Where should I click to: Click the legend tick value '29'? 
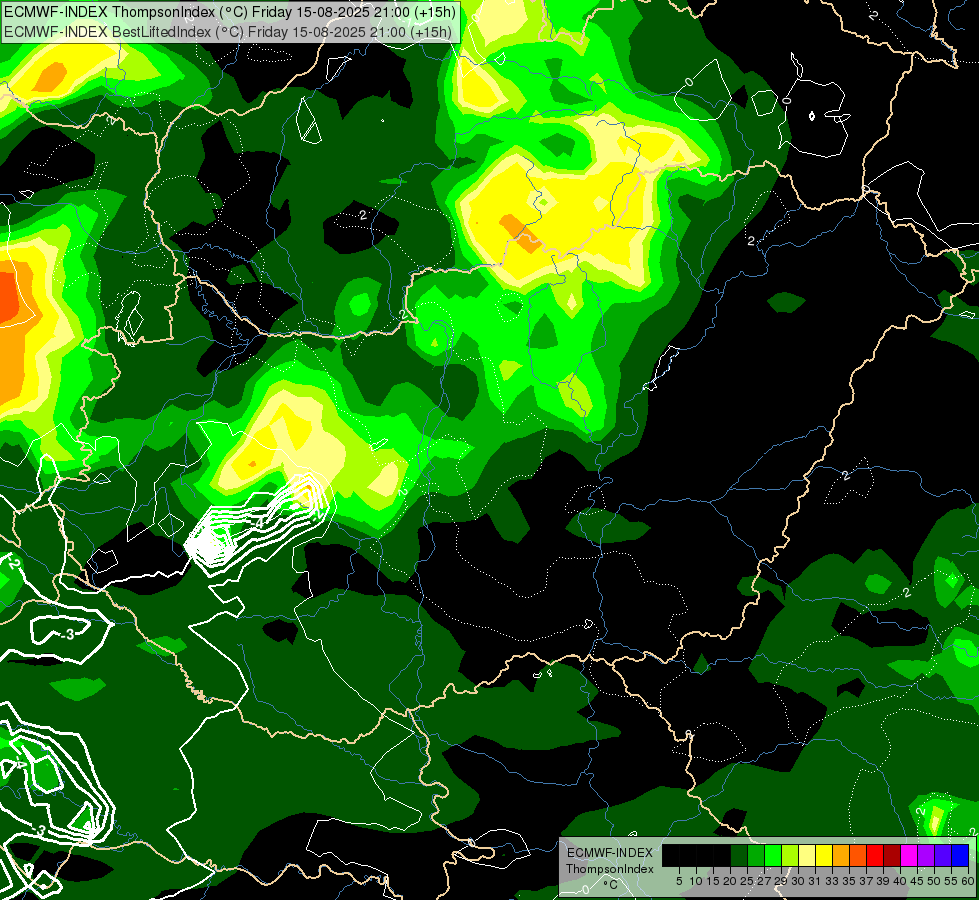(x=782, y=881)
